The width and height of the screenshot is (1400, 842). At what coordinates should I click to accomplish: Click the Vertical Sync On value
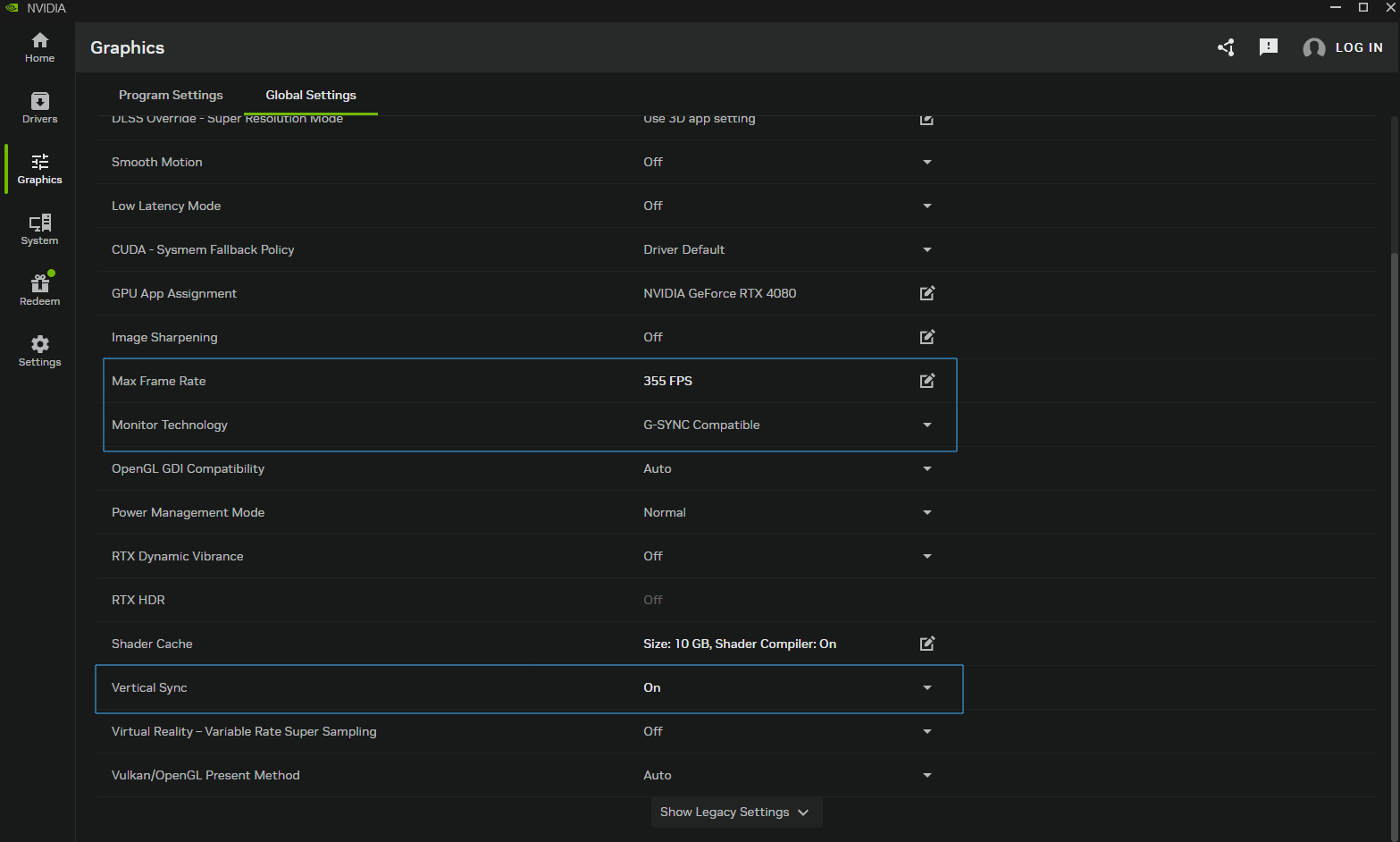pos(652,687)
